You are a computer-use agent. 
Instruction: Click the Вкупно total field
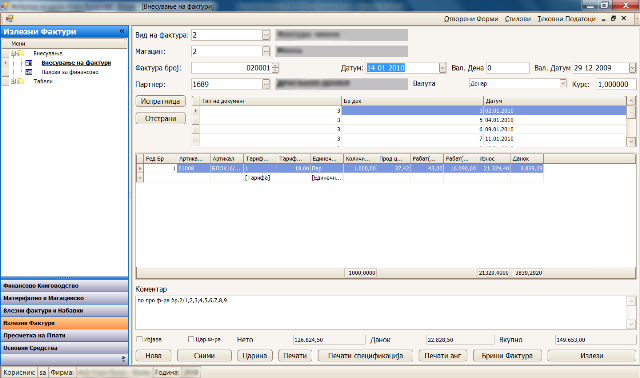pyautogui.click(x=595, y=340)
